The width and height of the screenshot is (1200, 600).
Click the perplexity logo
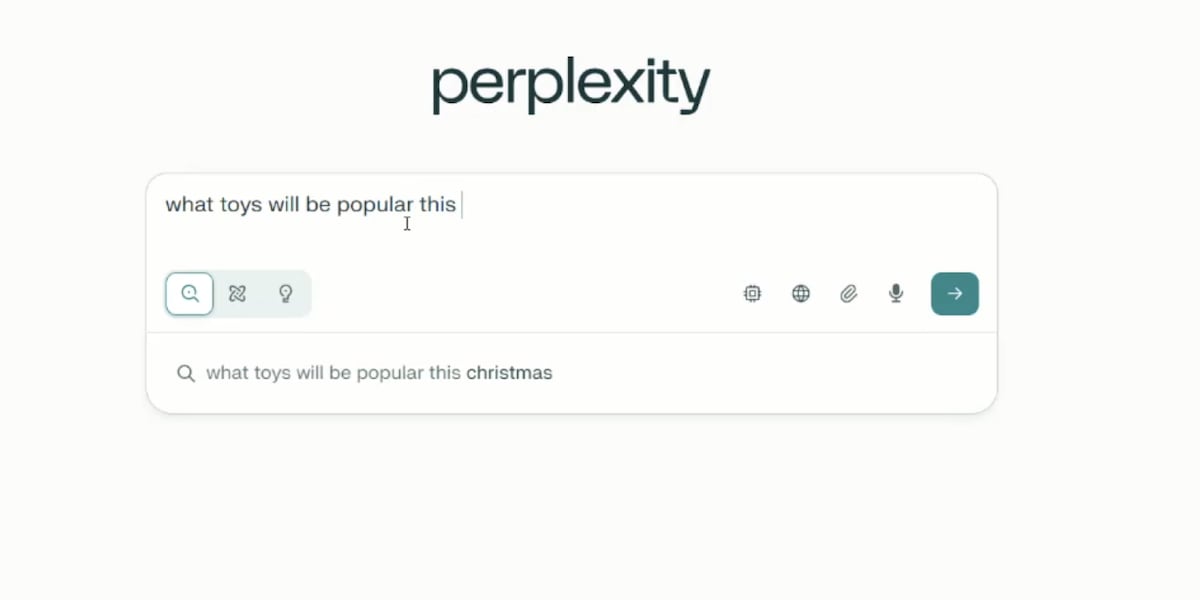coord(571,86)
